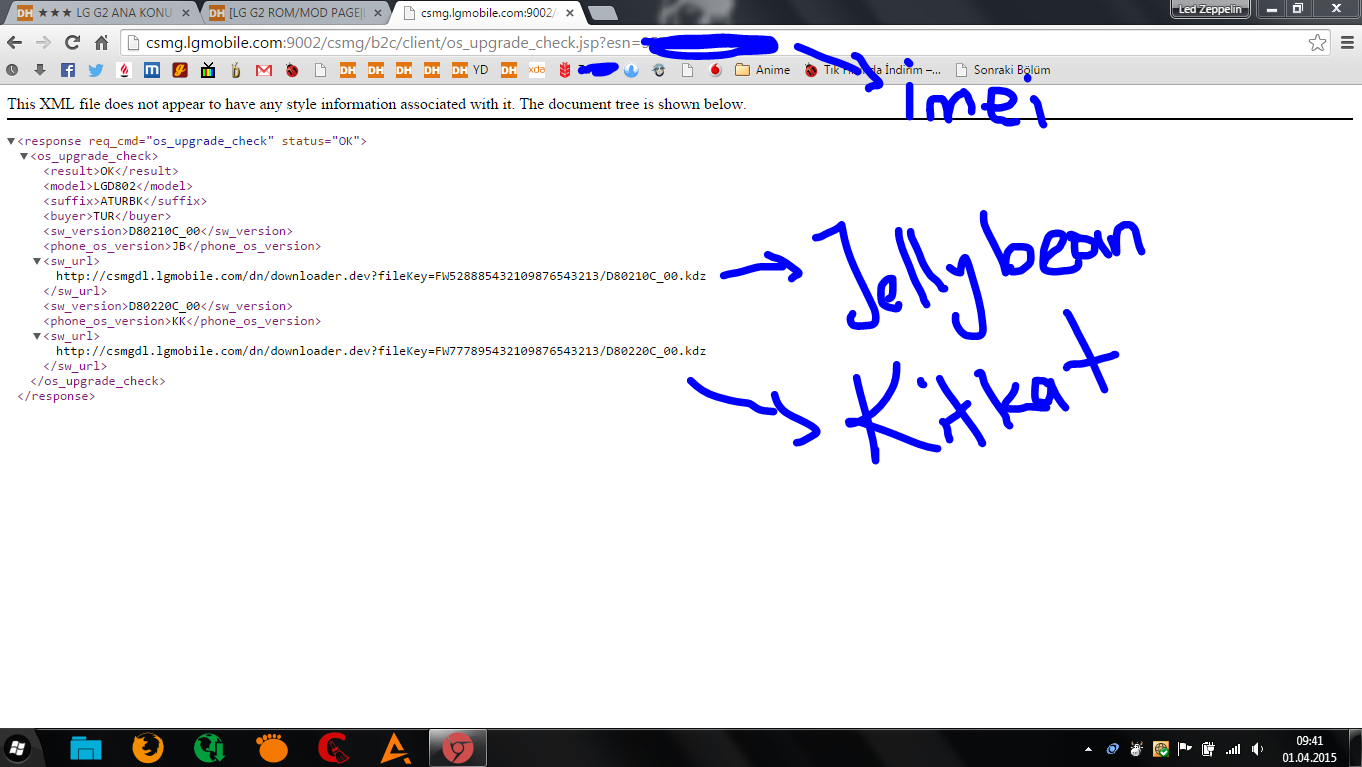This screenshot has width=1362, height=767.
Task: Launch Firefox from the taskbar
Action: click(x=148, y=748)
